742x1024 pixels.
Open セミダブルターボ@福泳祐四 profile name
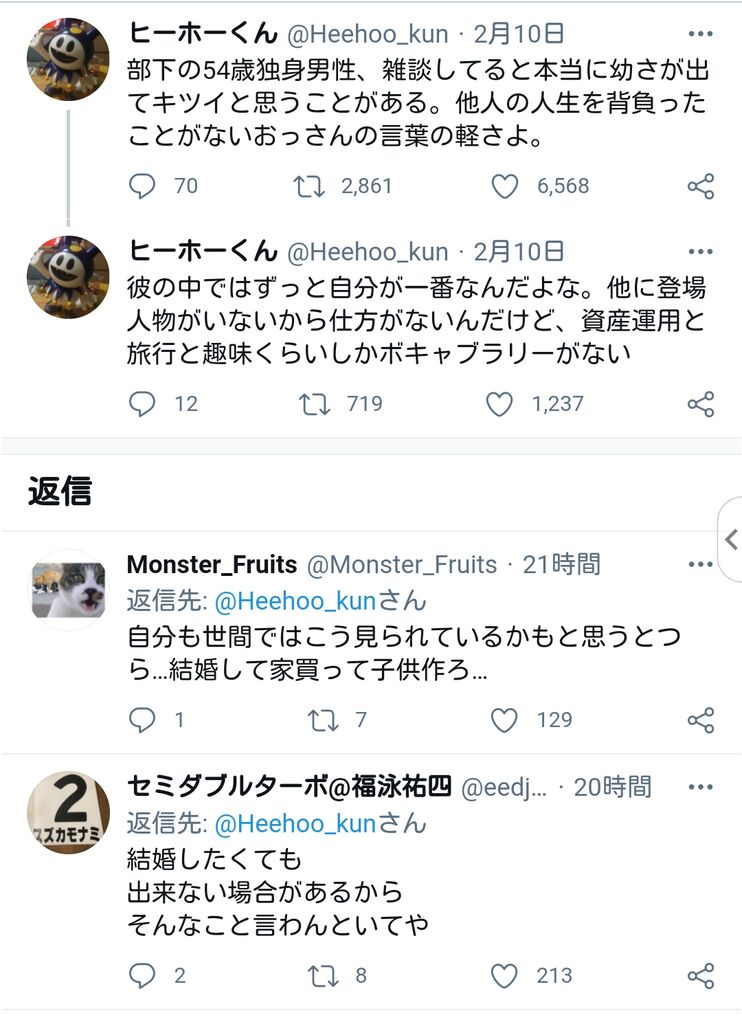click(289, 786)
